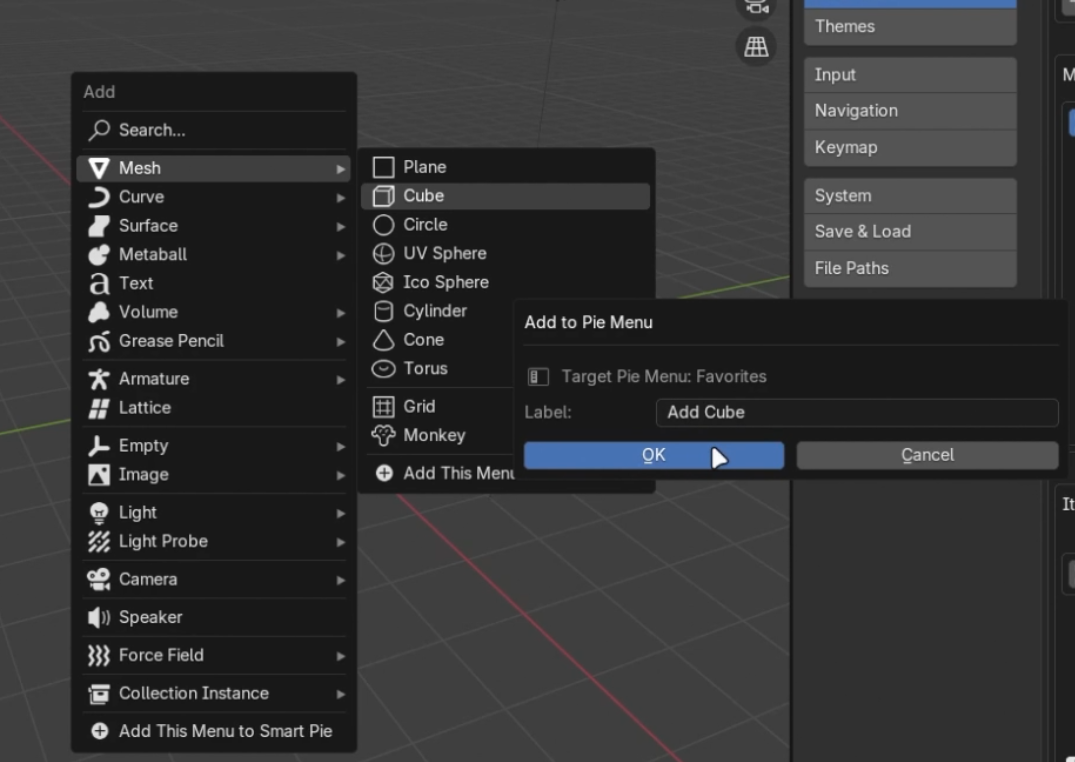
Task: Click the Circle icon in Mesh submenu
Action: pyautogui.click(x=383, y=225)
